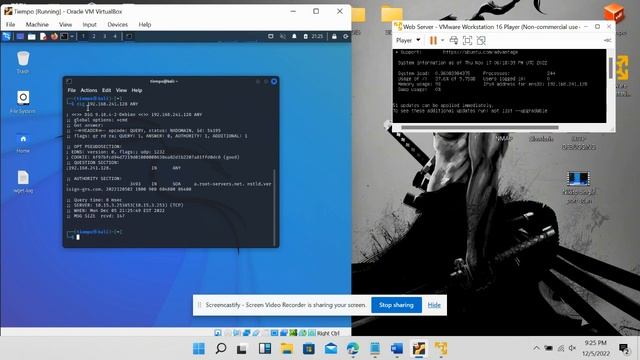Open Help menu in Kali terminal
The height and width of the screenshot is (360, 640).
137,90
